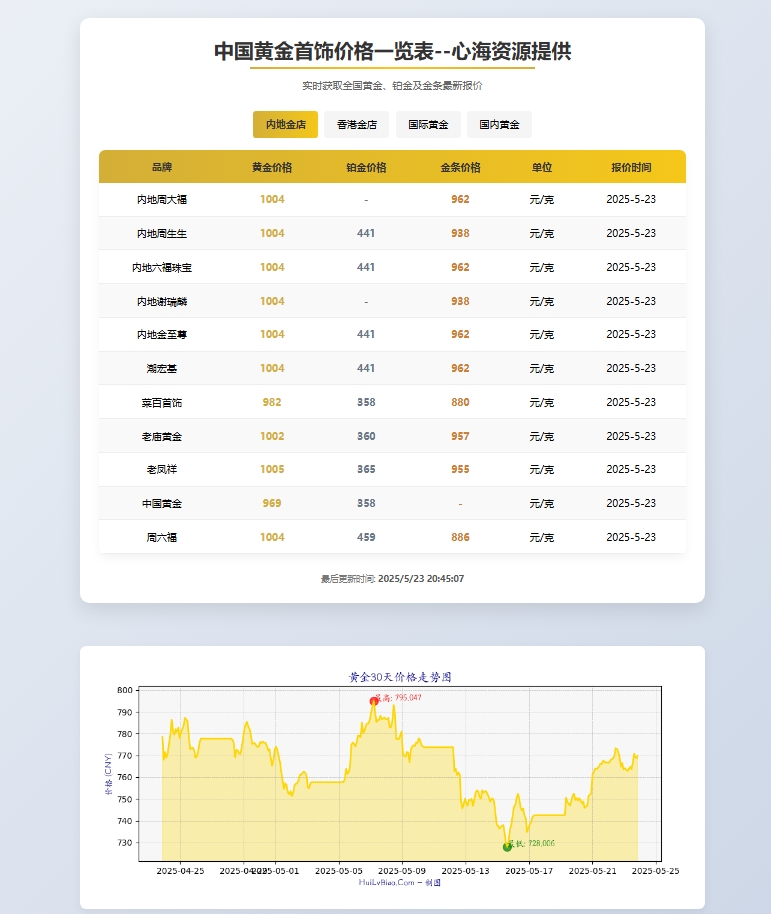
Task: Click the 2025-5-23 date in 周六福 row
Action: [631, 537]
